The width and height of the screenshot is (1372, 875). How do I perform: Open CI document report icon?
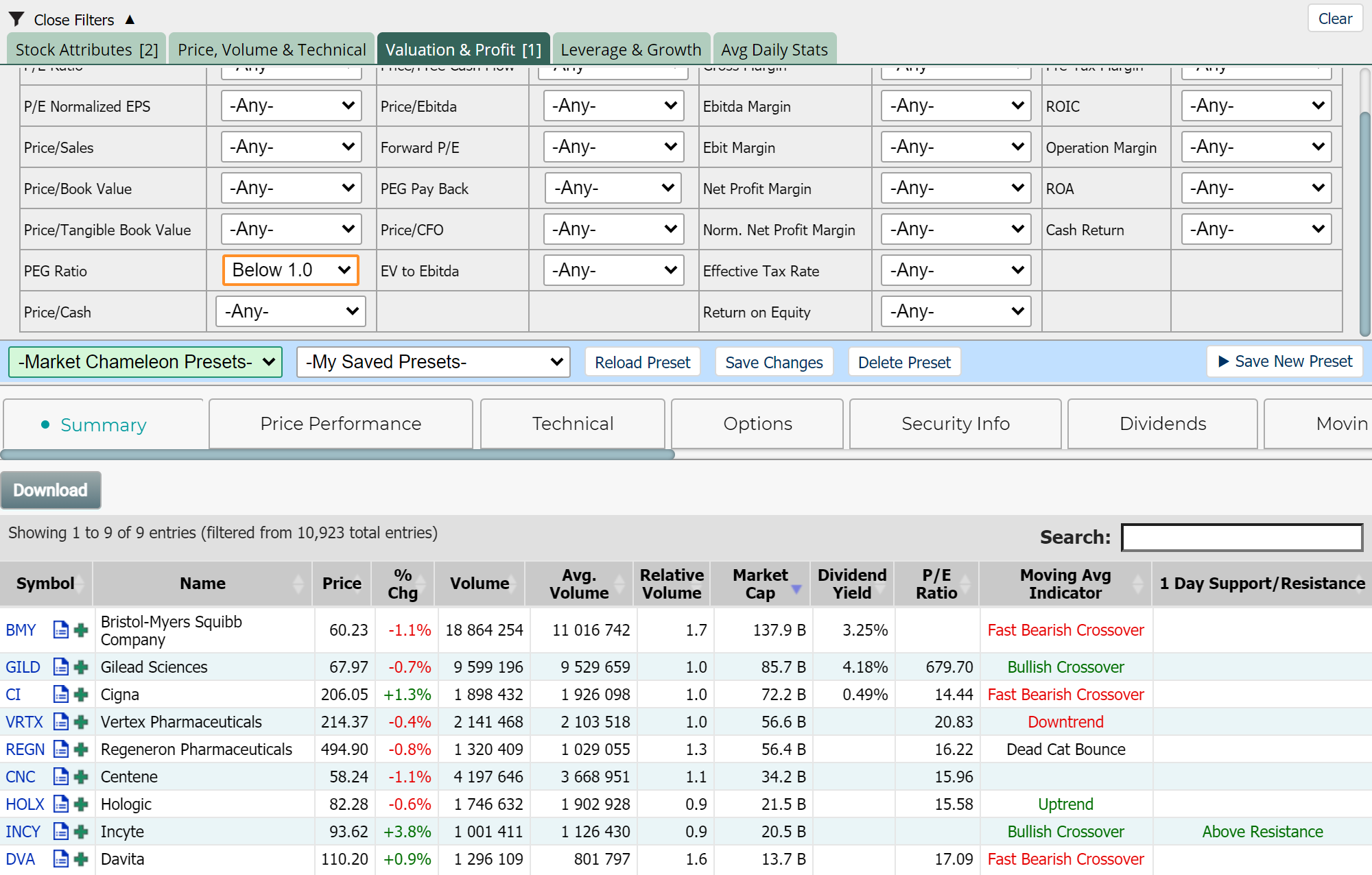61,694
